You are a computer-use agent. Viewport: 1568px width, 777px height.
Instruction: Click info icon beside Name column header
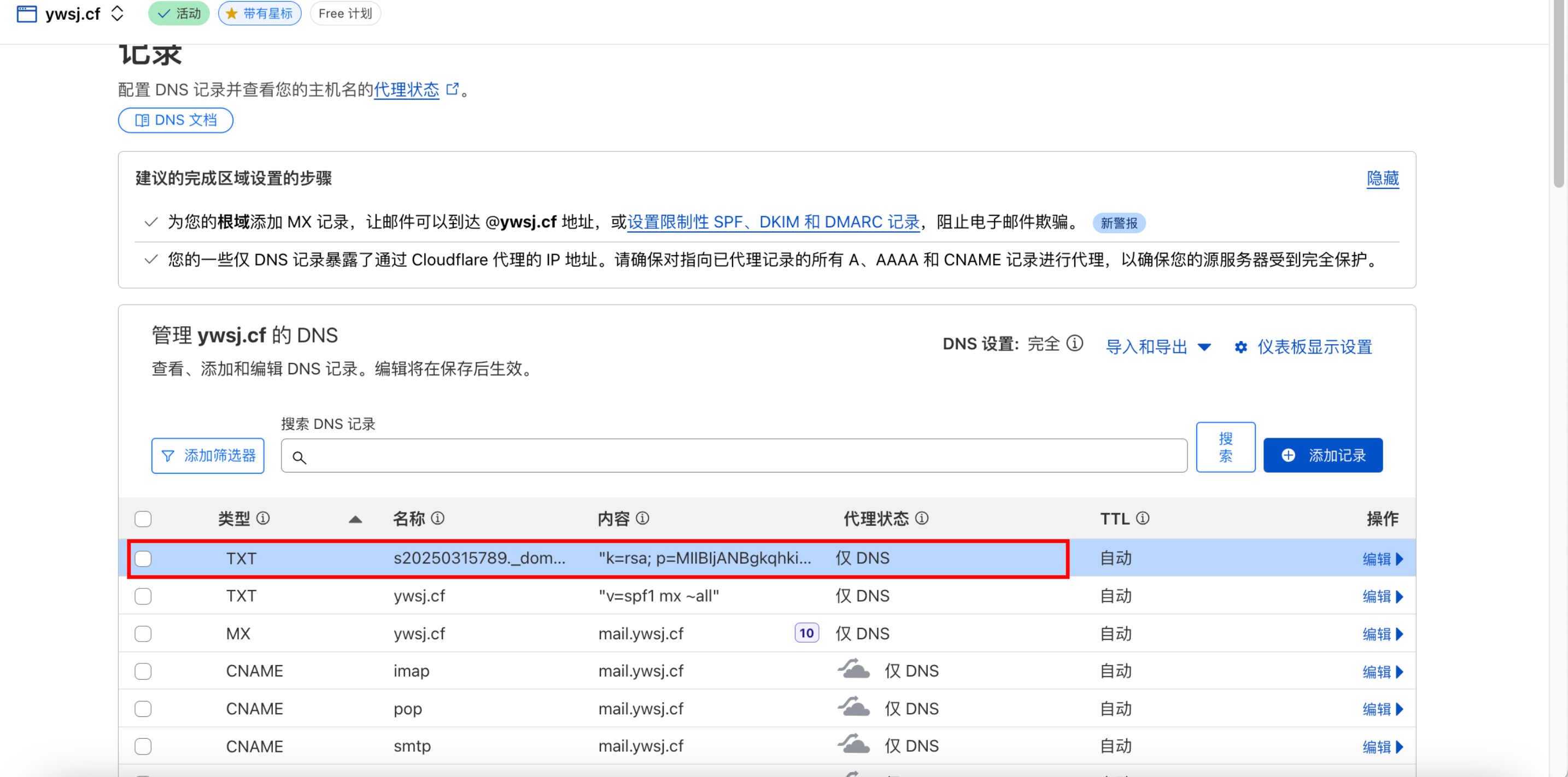438,518
